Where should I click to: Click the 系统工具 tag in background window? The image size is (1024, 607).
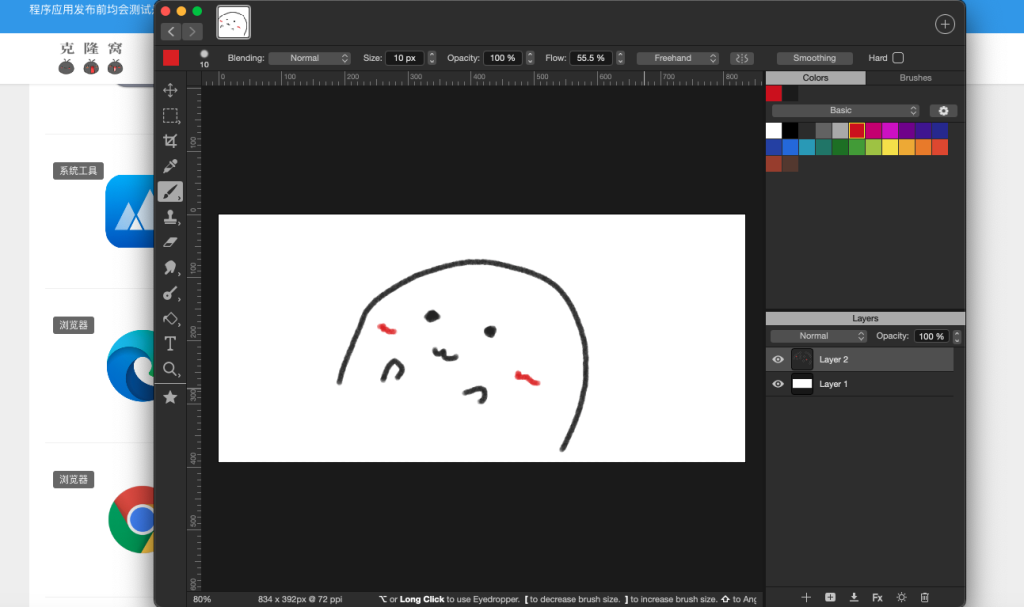[78, 171]
